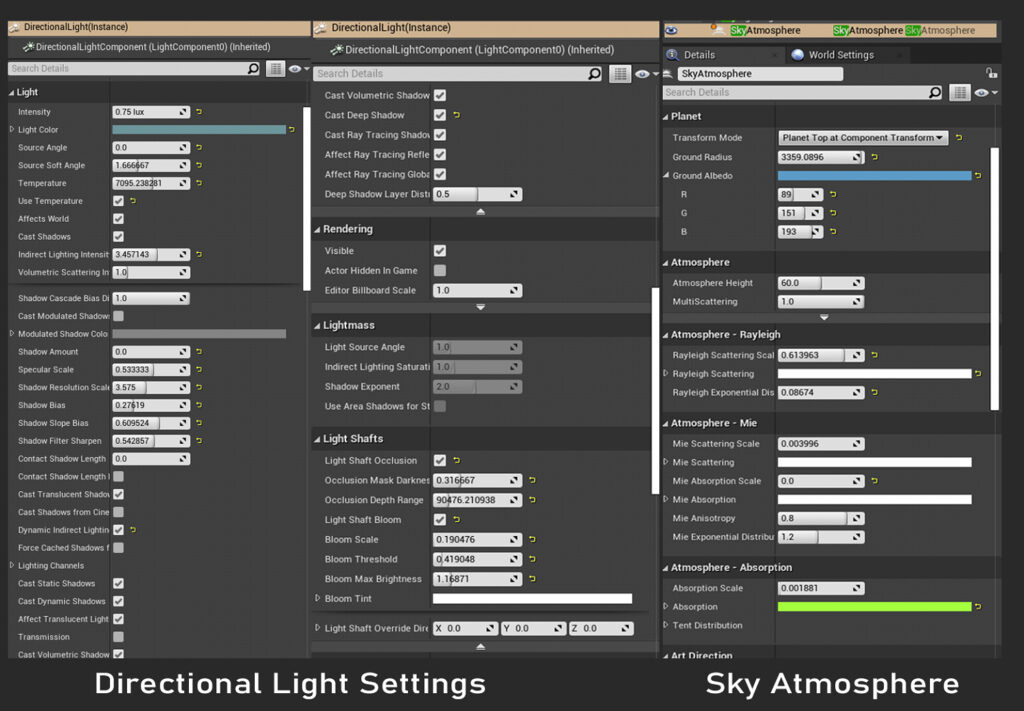Screen dimensions: 1024x711
Task: Open property matrix grid icon in left panel
Action: click(276, 69)
